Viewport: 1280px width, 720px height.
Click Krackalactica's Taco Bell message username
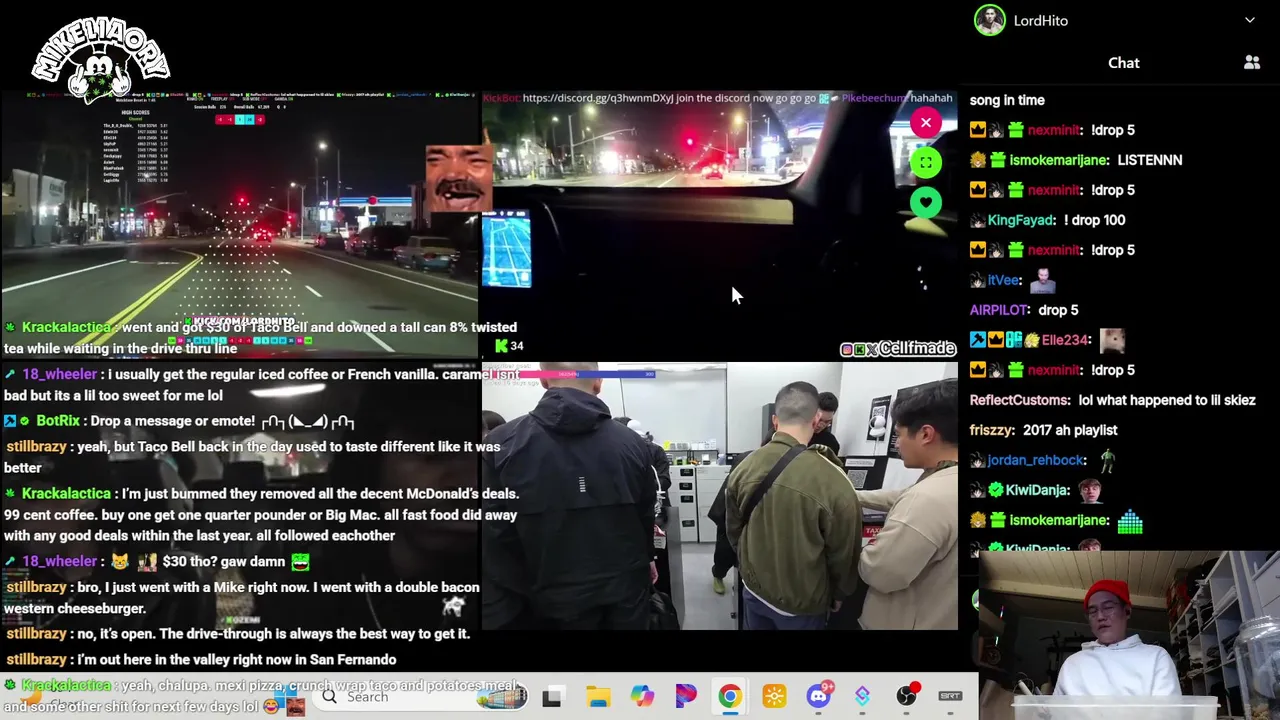point(66,327)
